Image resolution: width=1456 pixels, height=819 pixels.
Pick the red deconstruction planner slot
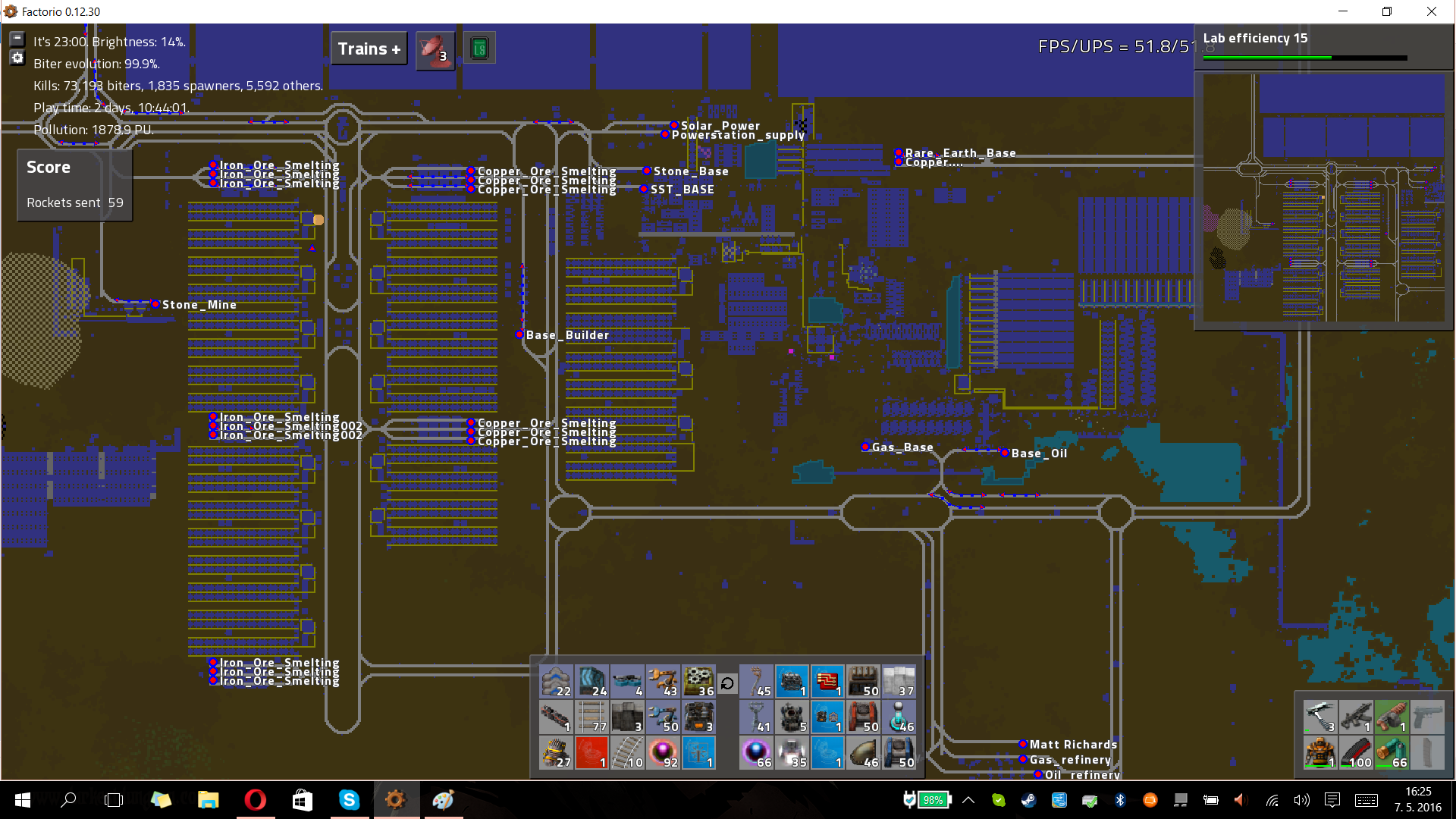[591, 752]
